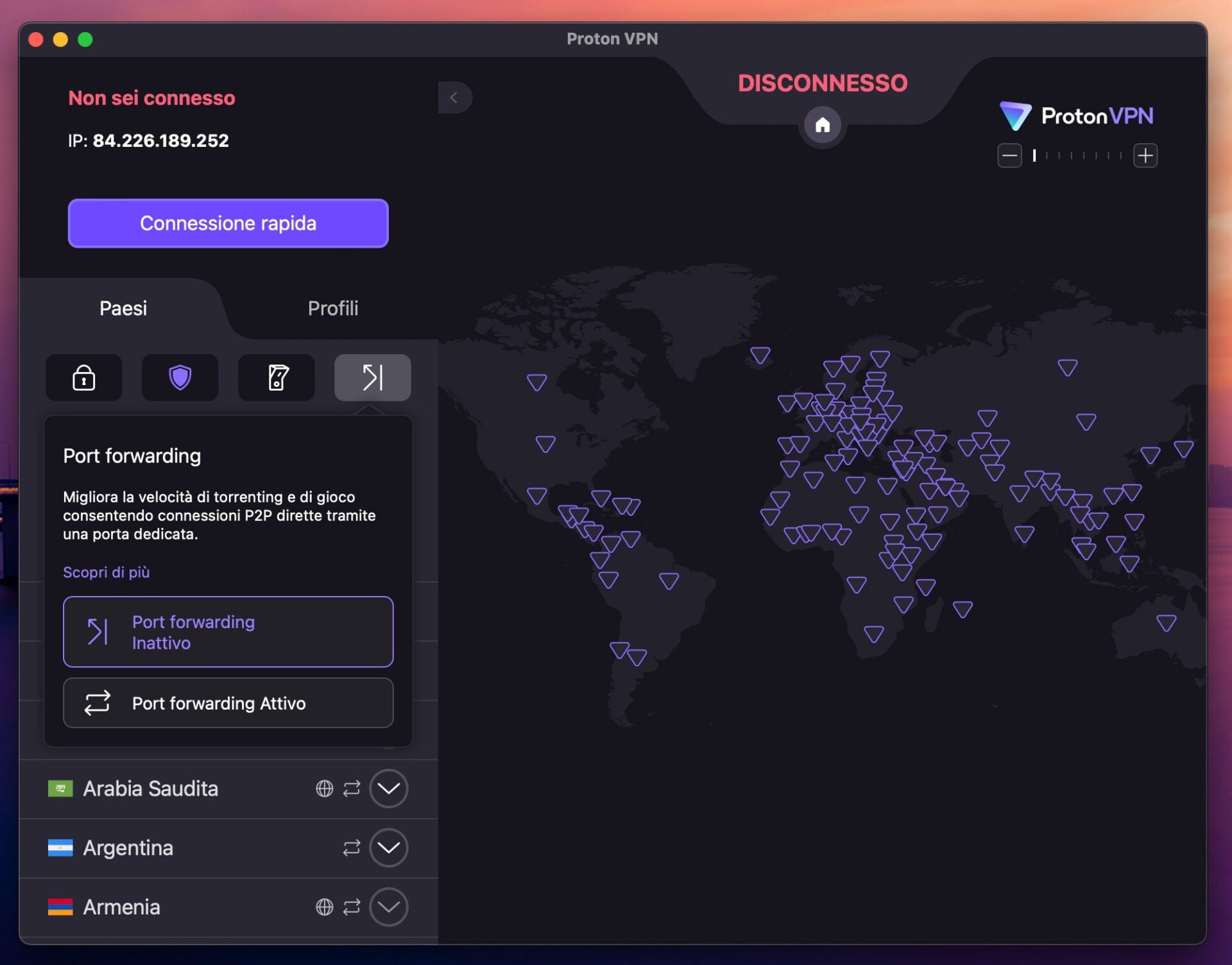Select the server marker over Siberia Russia

point(1068,367)
